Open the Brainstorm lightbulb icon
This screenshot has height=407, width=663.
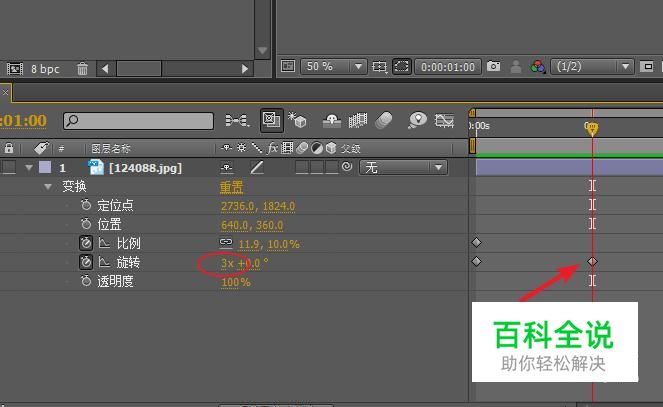click(x=417, y=120)
